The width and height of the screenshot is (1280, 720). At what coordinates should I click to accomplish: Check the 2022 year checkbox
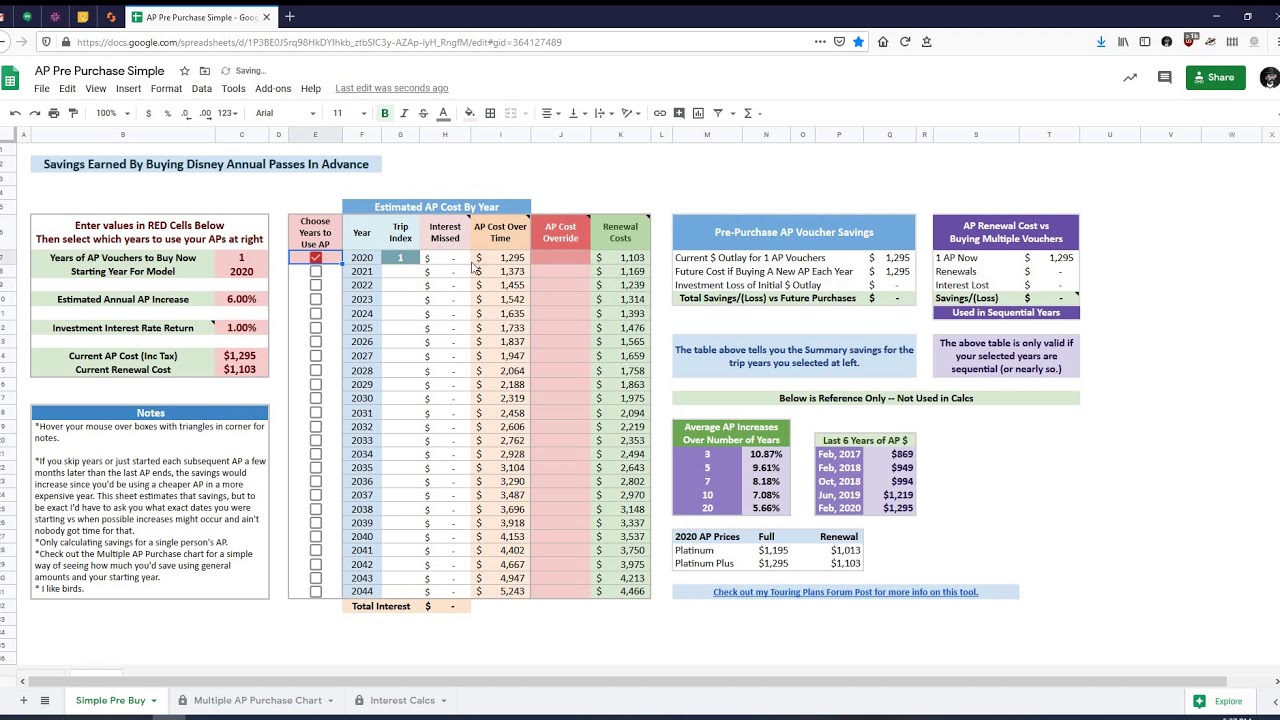[315, 285]
